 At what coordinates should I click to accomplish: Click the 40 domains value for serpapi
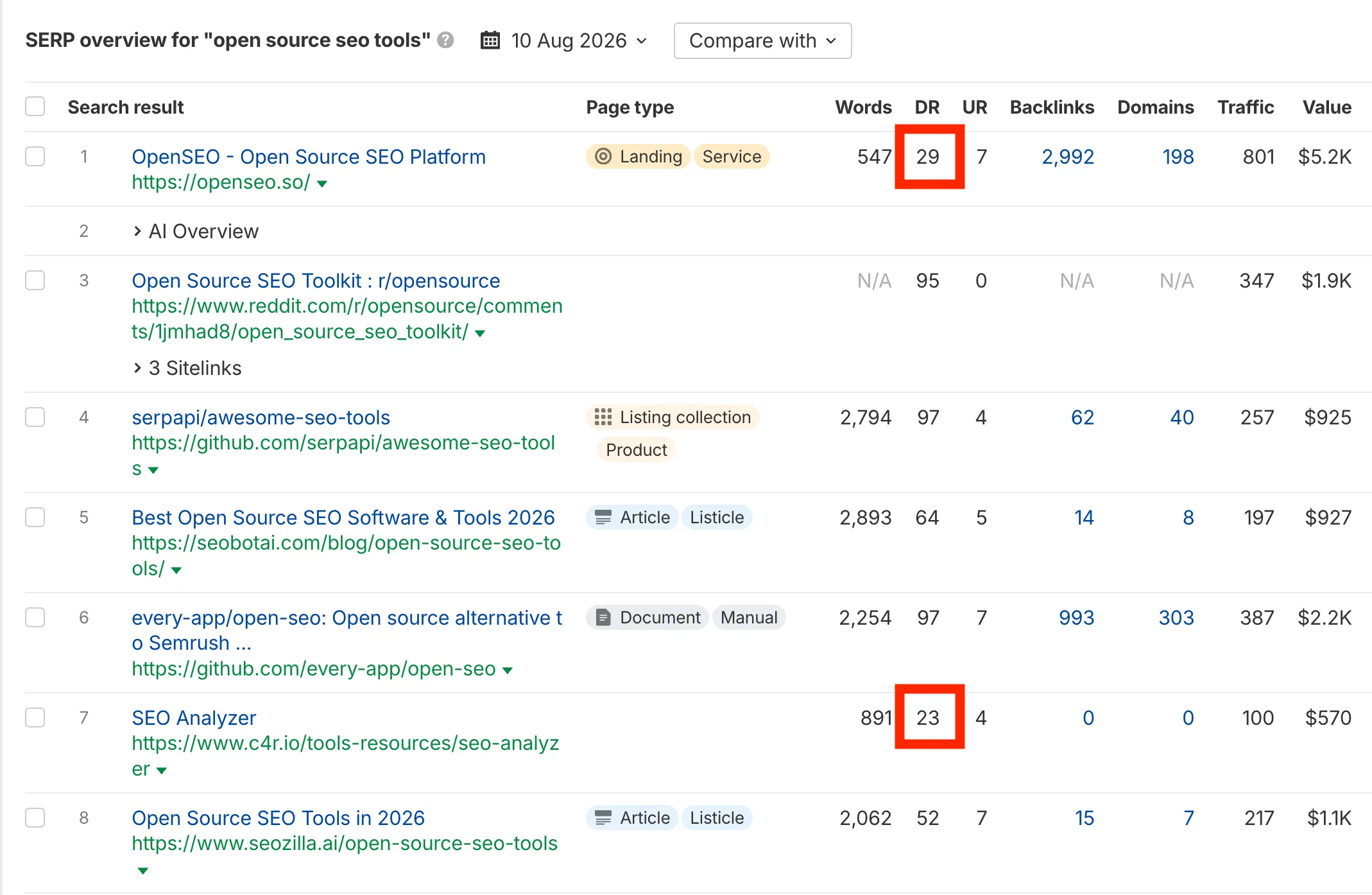pyautogui.click(x=1182, y=417)
